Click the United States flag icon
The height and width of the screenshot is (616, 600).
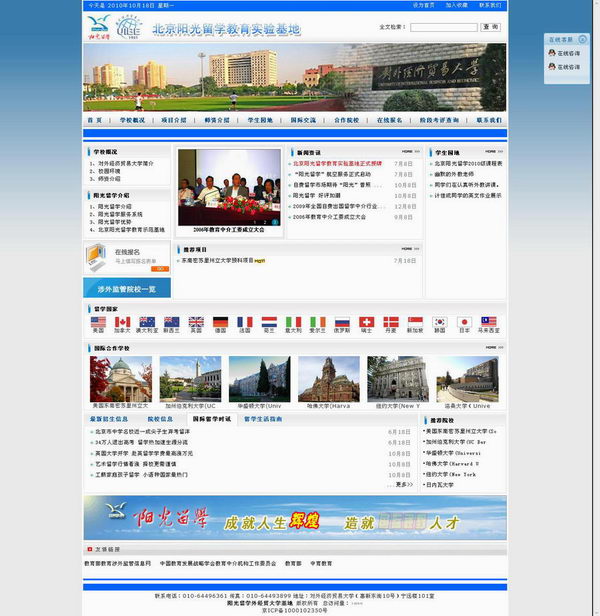(98, 322)
